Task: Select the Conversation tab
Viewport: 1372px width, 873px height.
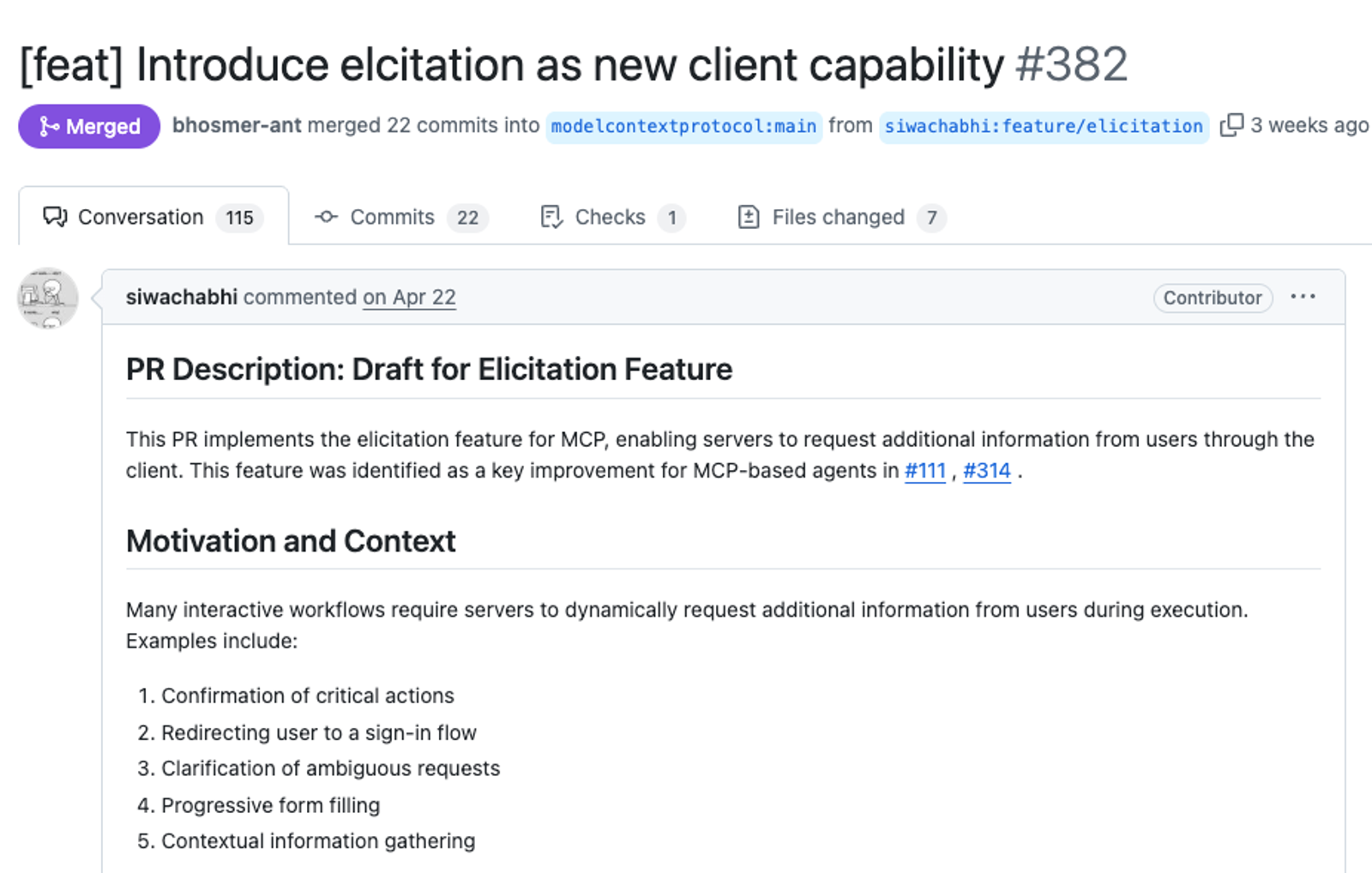Action: [x=153, y=217]
